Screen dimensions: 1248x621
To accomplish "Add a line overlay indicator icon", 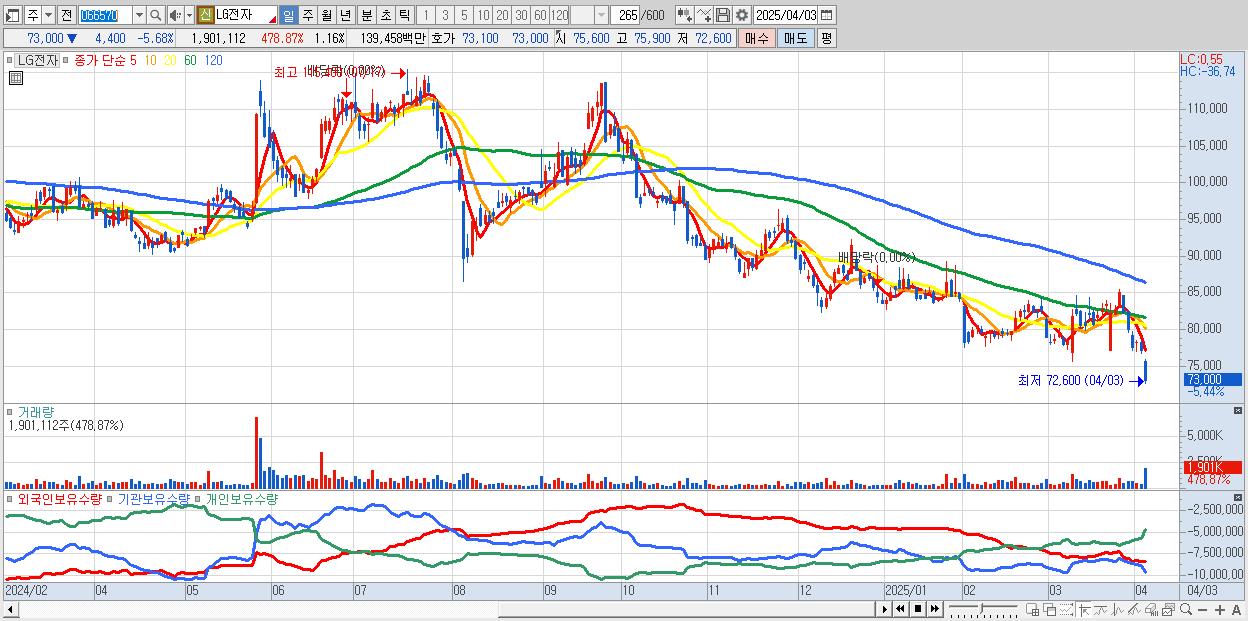I will click(x=704, y=15).
